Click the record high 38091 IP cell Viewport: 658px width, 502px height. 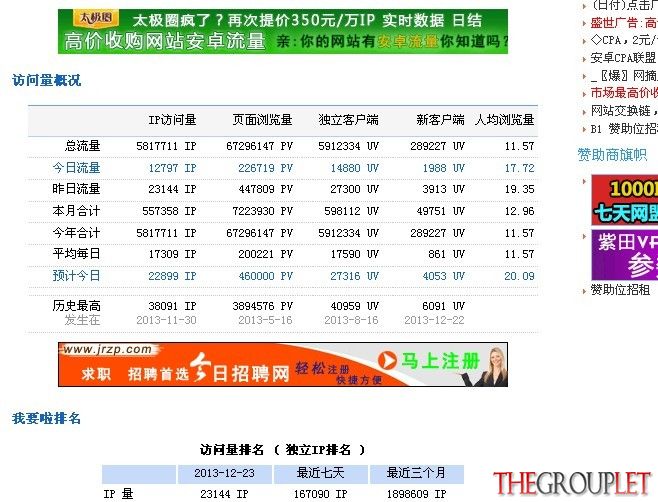point(172,306)
